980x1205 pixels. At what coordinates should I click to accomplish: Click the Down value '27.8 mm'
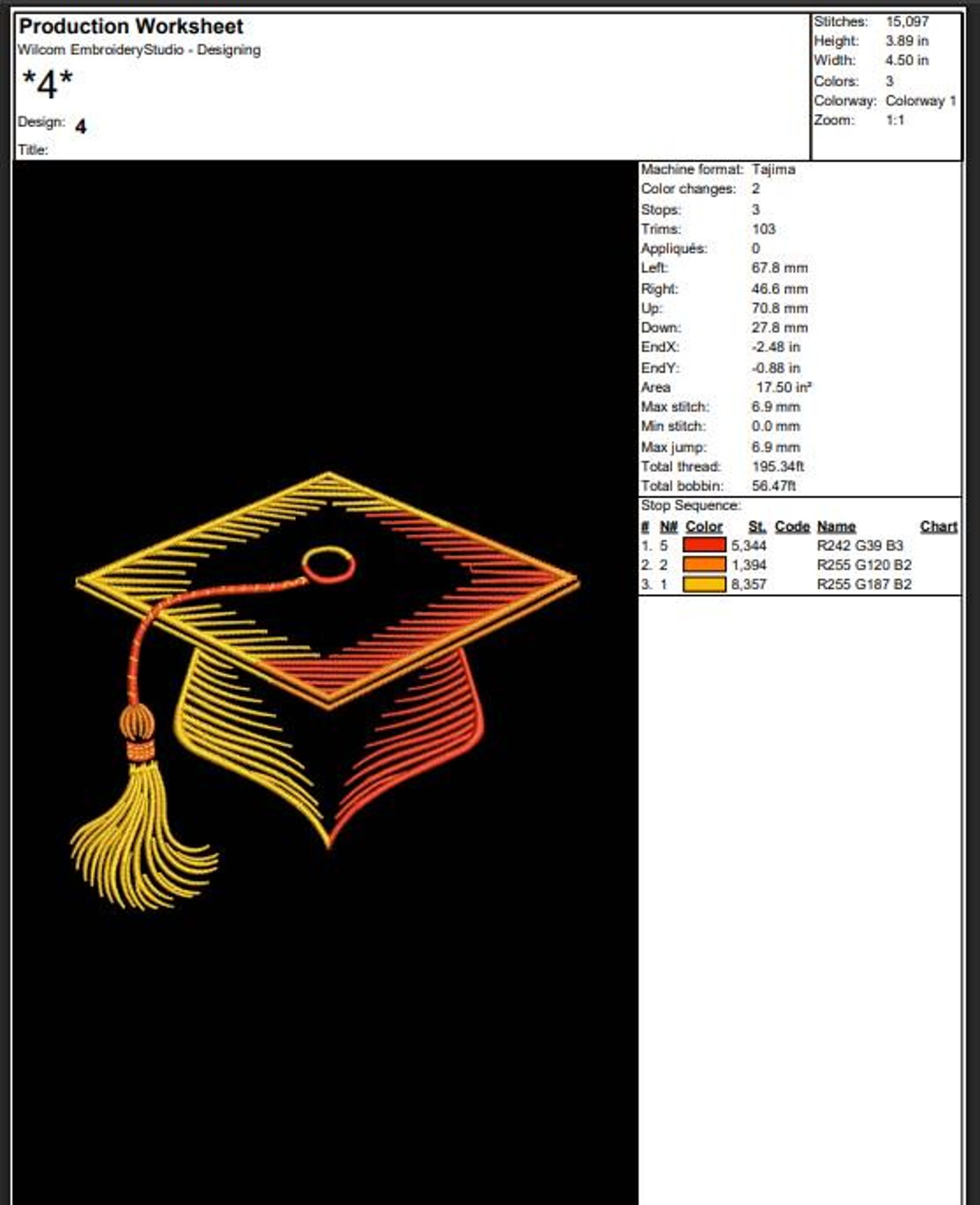(779, 328)
